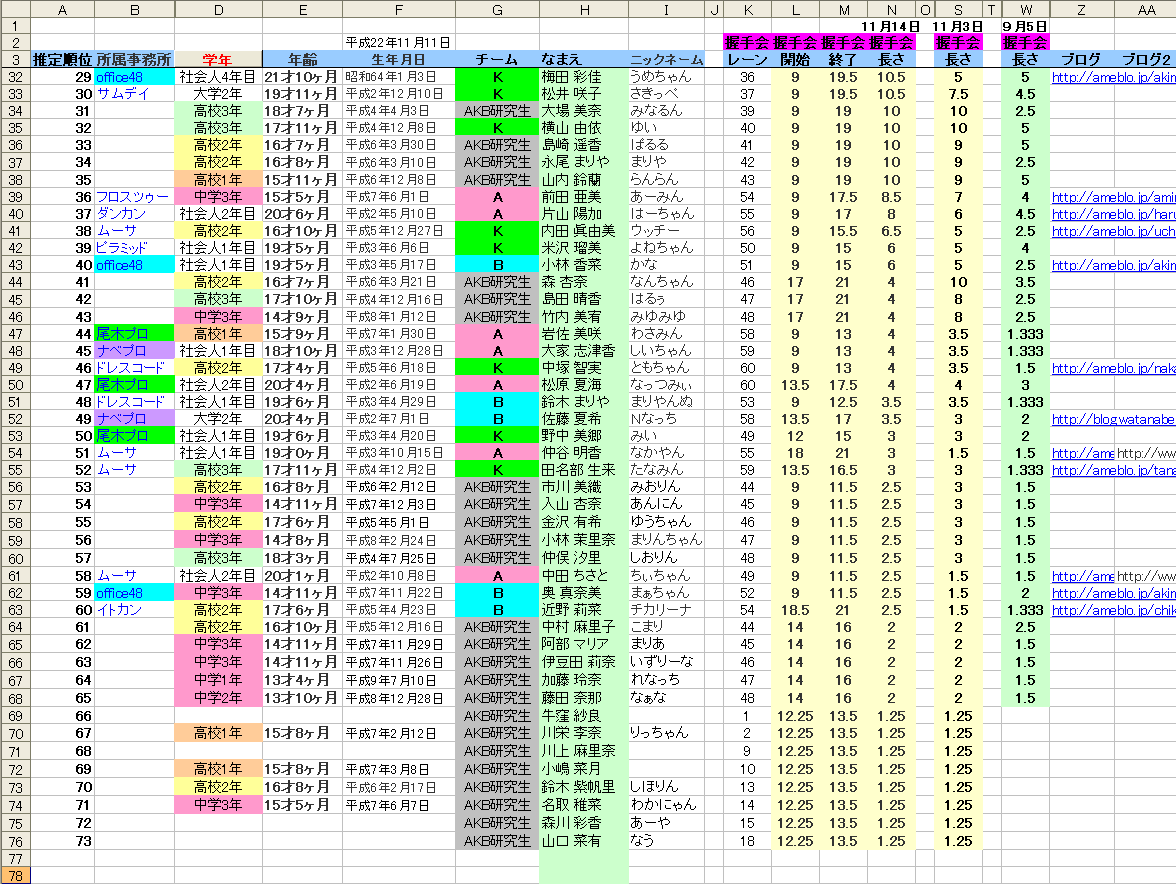This screenshot has width=1176, height=884.
Task: Select the name cell 島崎 遥香
Action: 584,145
